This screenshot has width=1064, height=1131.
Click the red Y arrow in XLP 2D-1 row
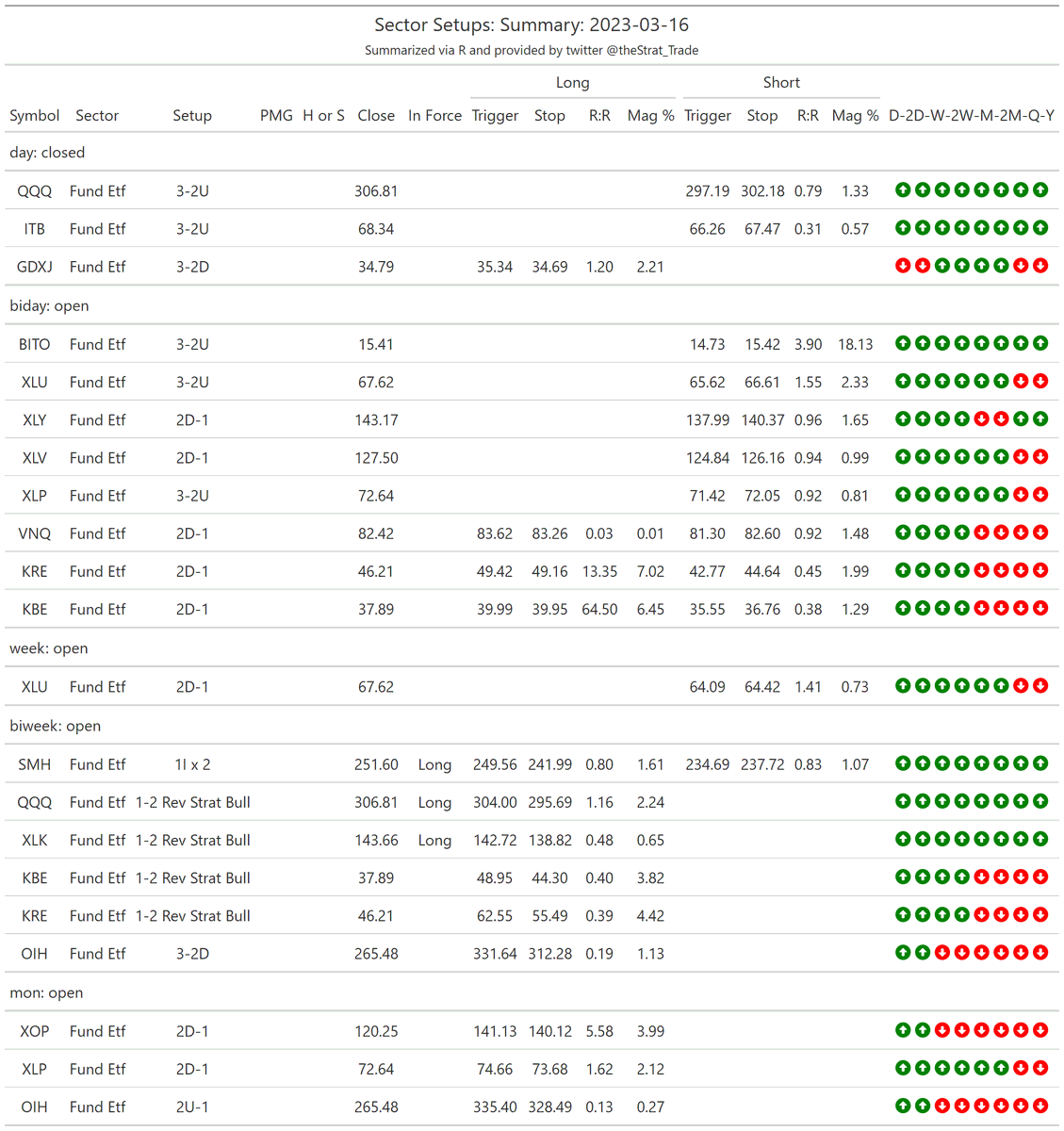pyautogui.click(x=1040, y=1068)
